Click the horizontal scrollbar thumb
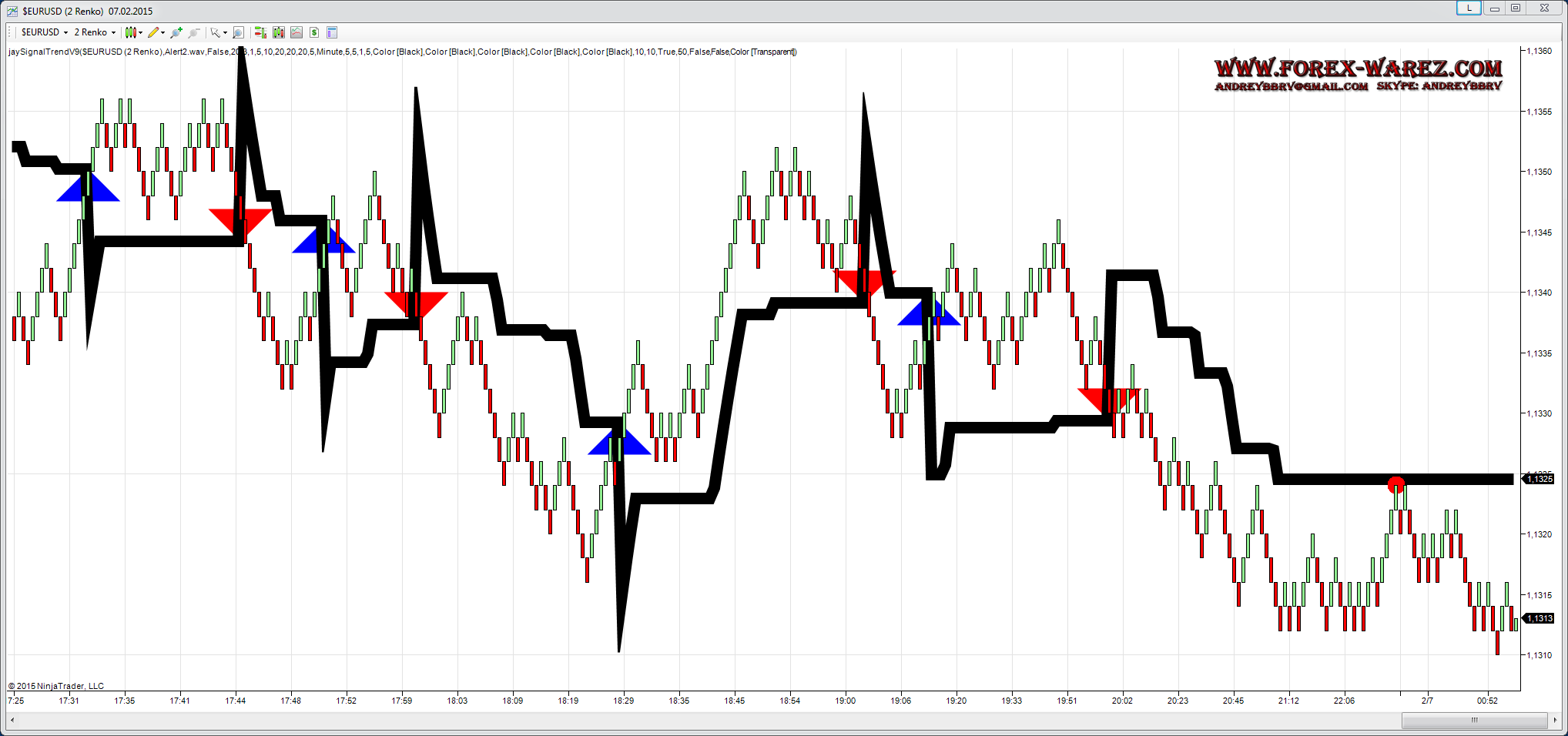Viewport: 1568px width, 736px height. [1473, 721]
